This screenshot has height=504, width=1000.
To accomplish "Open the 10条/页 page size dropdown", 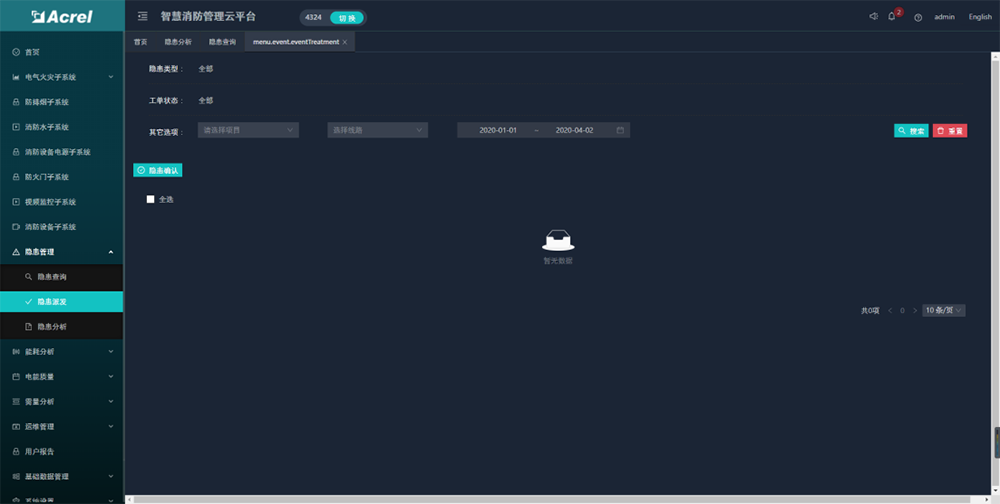I will tap(943, 310).
